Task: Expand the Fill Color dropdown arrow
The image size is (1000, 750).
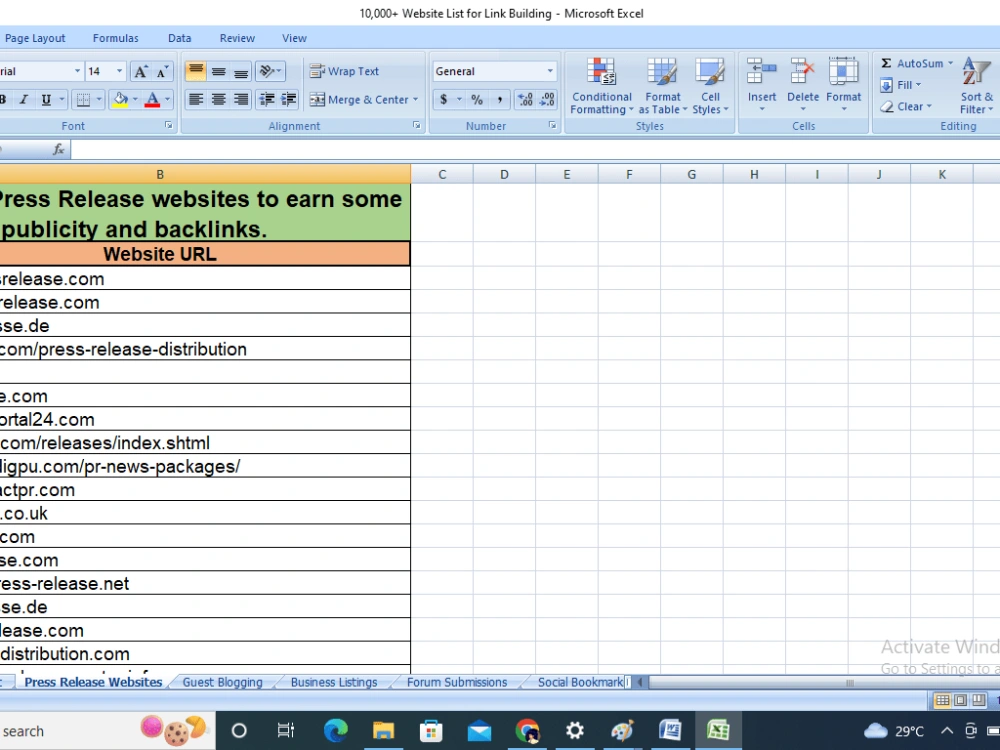Action: coord(135,99)
